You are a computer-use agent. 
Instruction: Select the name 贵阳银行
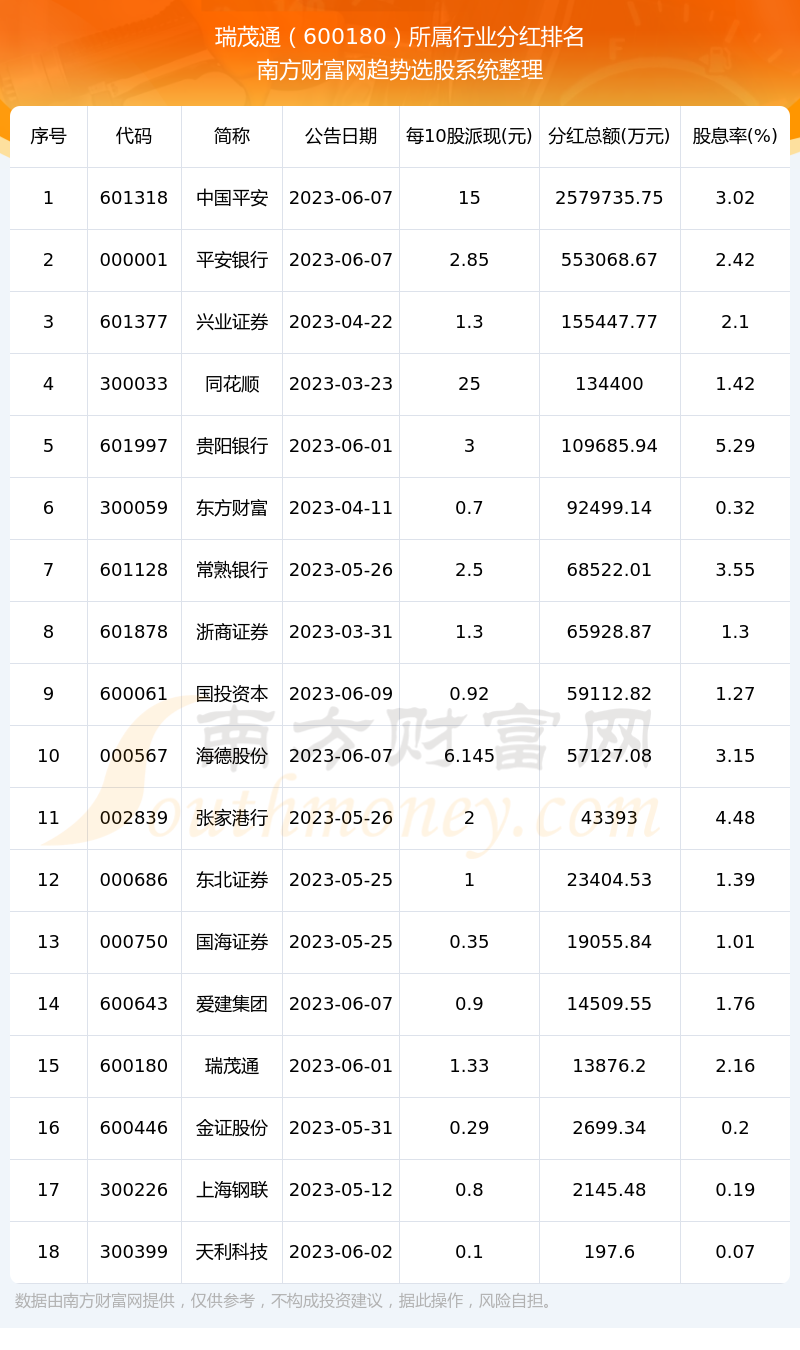point(232,446)
